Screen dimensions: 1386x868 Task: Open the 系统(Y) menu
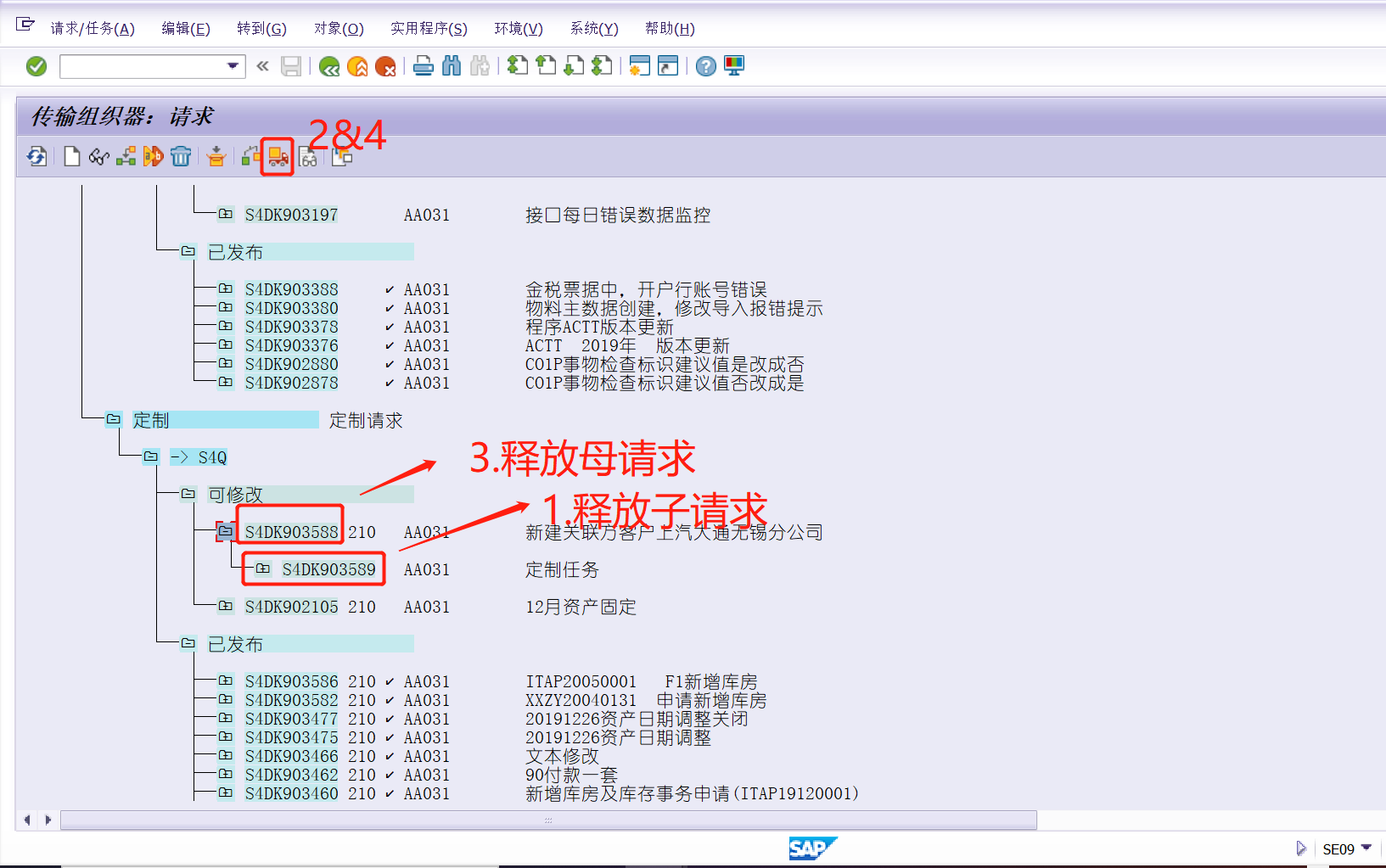click(x=593, y=28)
